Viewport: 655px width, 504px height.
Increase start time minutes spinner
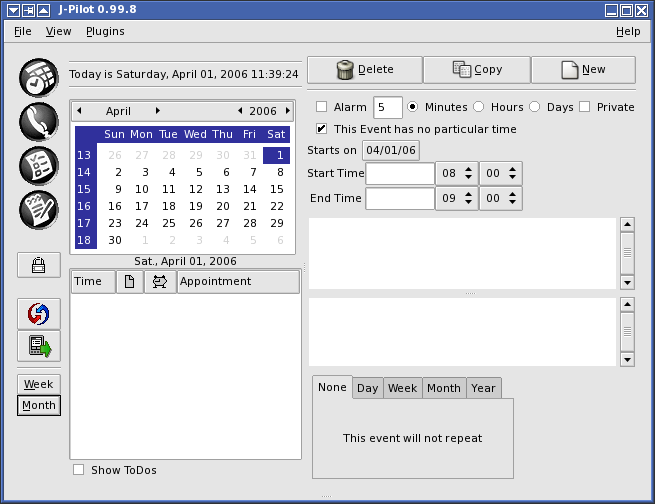click(x=513, y=170)
